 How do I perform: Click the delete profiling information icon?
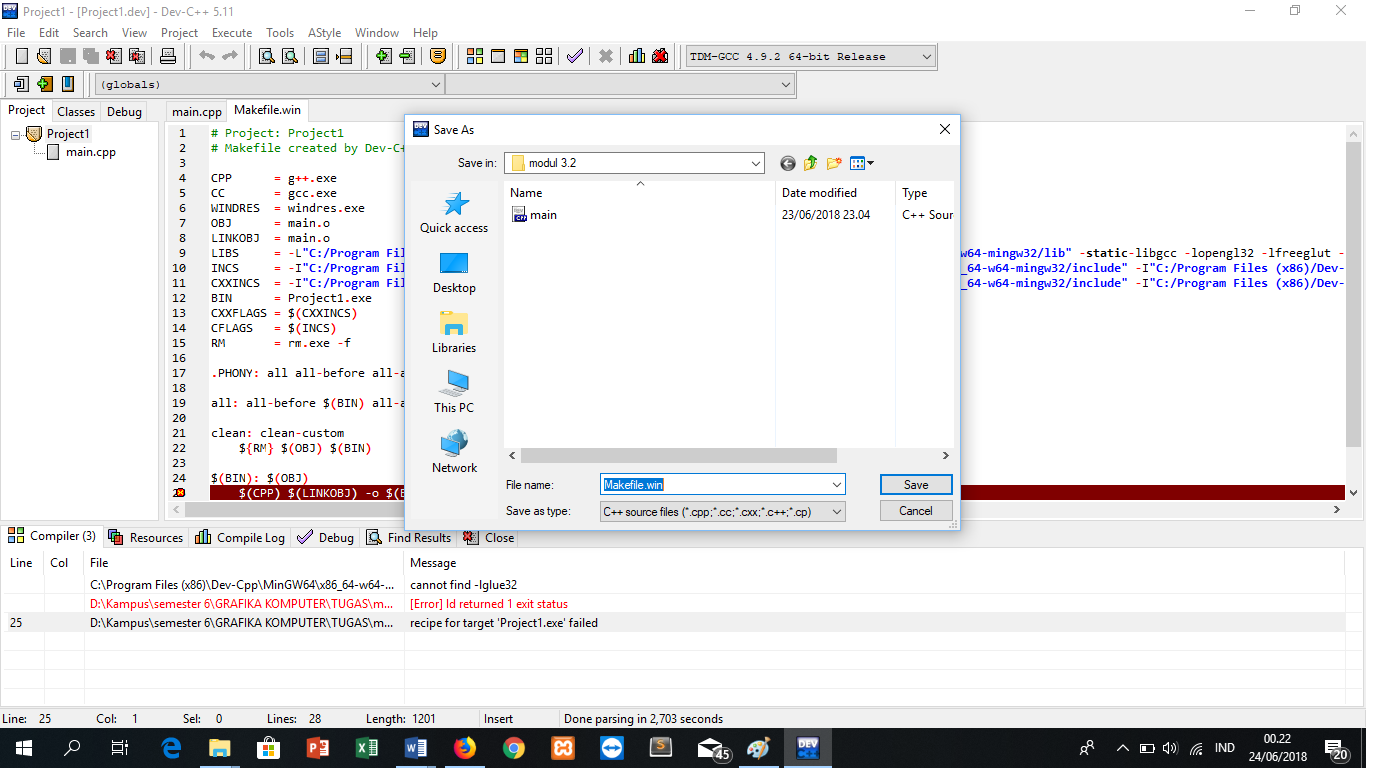tap(660, 56)
